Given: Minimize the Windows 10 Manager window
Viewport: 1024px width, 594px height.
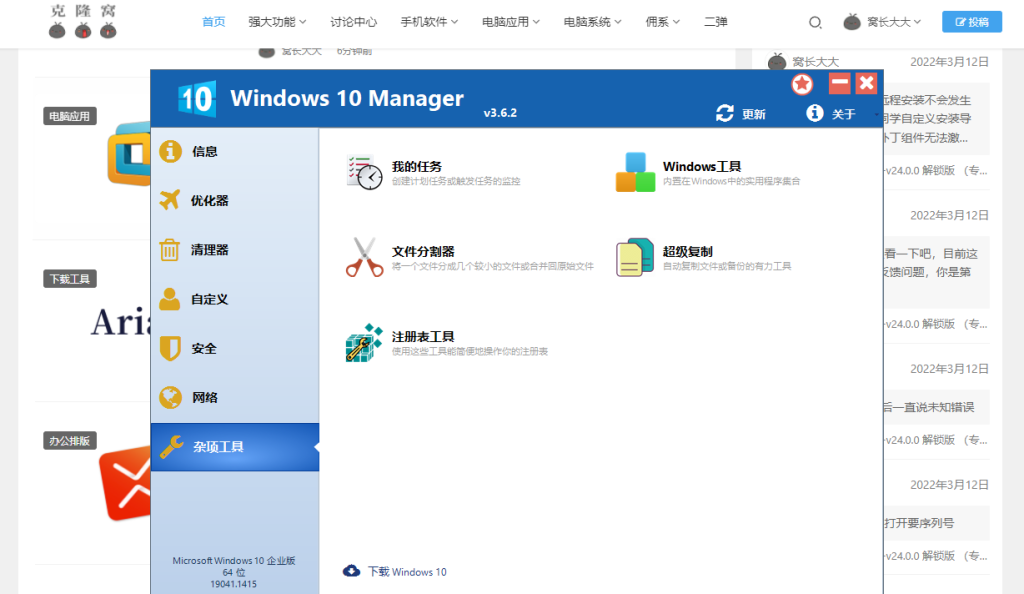Looking at the screenshot, I should (x=839, y=83).
